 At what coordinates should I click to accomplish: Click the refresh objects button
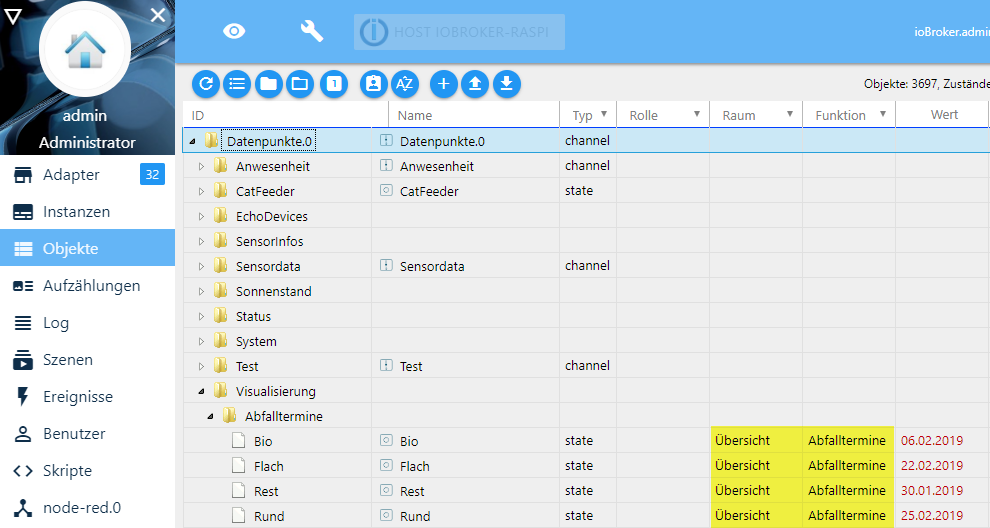[x=206, y=84]
